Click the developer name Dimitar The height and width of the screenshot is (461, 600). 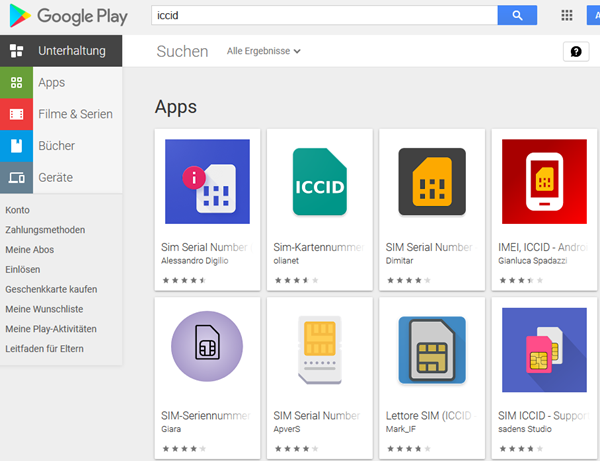(399, 261)
